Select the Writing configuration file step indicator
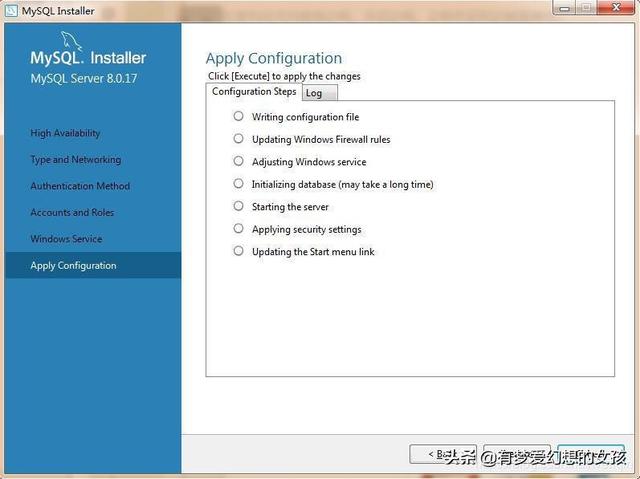 click(x=238, y=116)
